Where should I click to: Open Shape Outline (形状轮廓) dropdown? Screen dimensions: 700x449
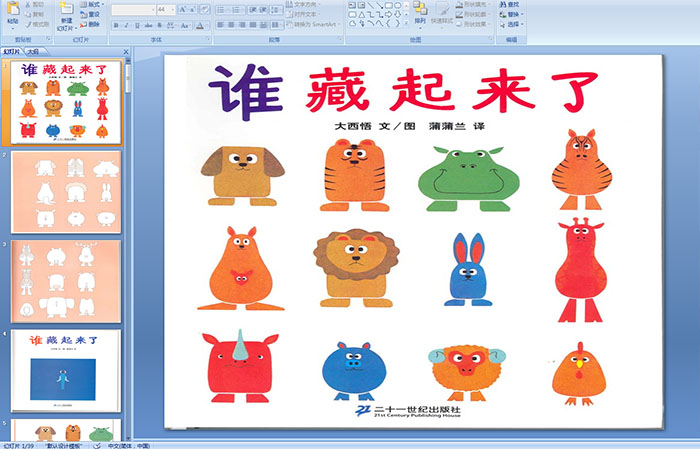point(474,14)
